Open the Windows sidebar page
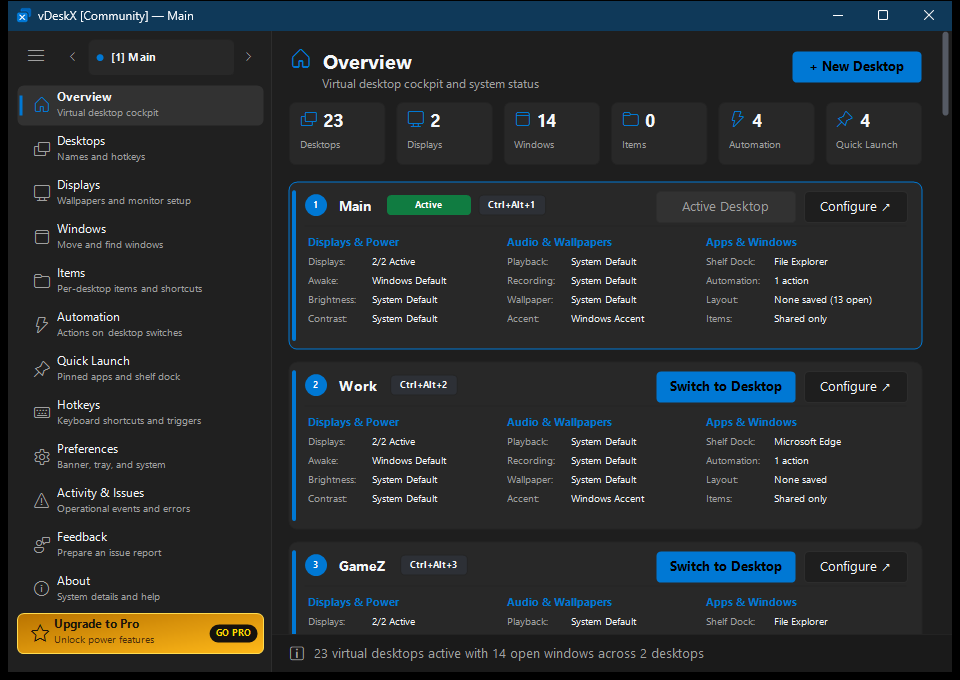Viewport: 960px width, 680px height. point(141,237)
